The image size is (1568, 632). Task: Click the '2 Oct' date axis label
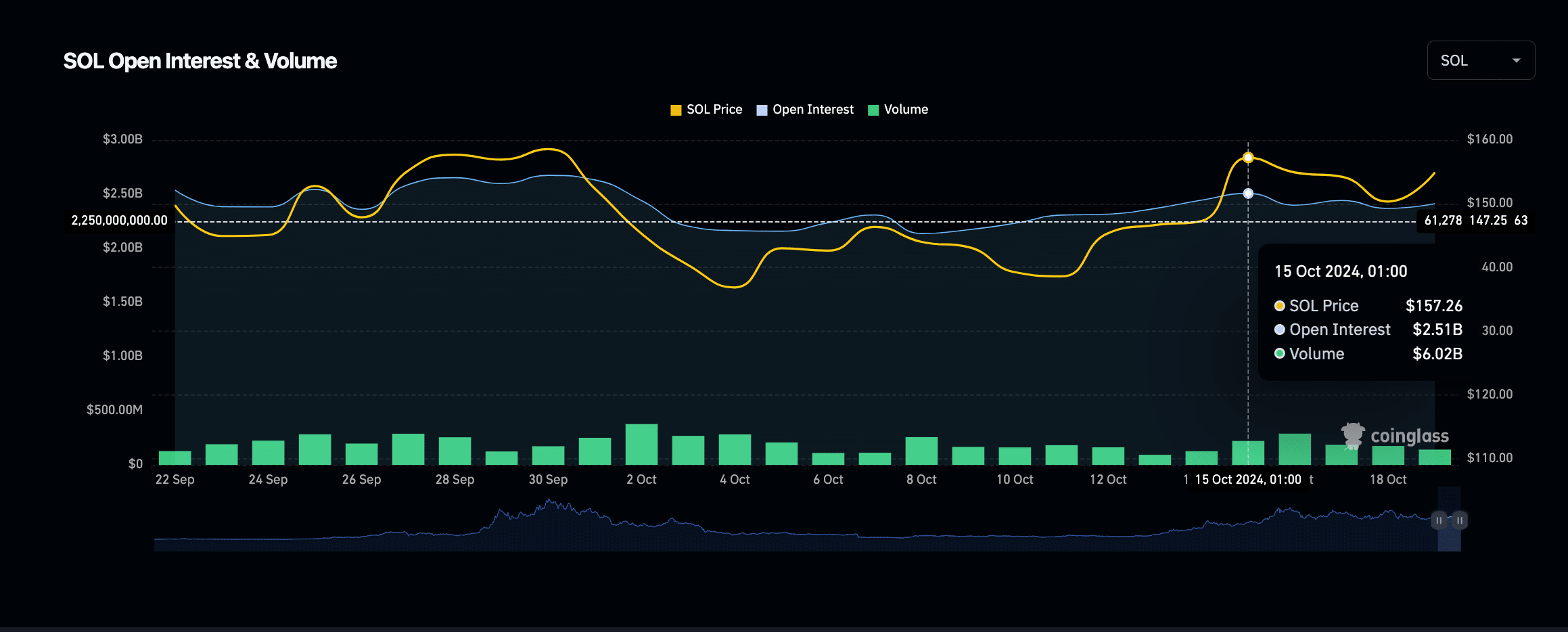click(x=641, y=480)
